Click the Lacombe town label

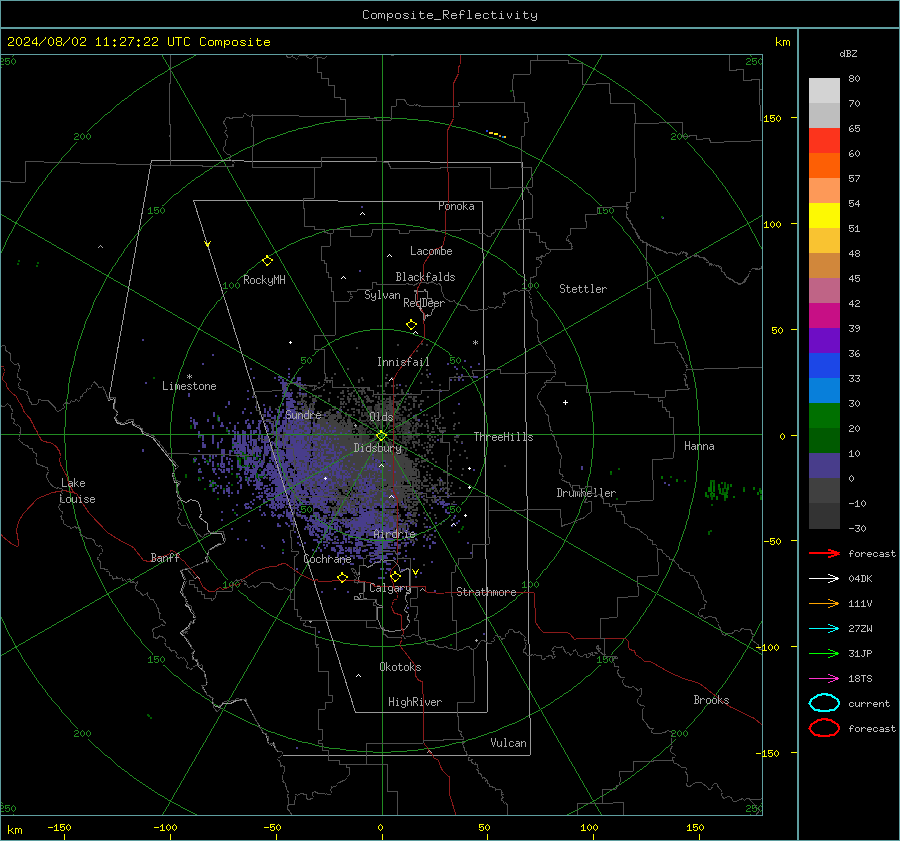(x=431, y=251)
